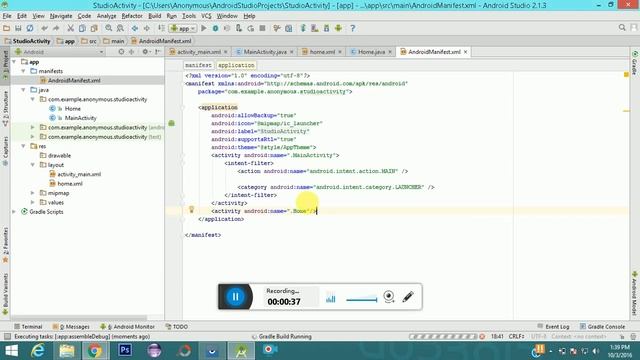
Task: Click the Make Project icon
Action: point(161,28)
